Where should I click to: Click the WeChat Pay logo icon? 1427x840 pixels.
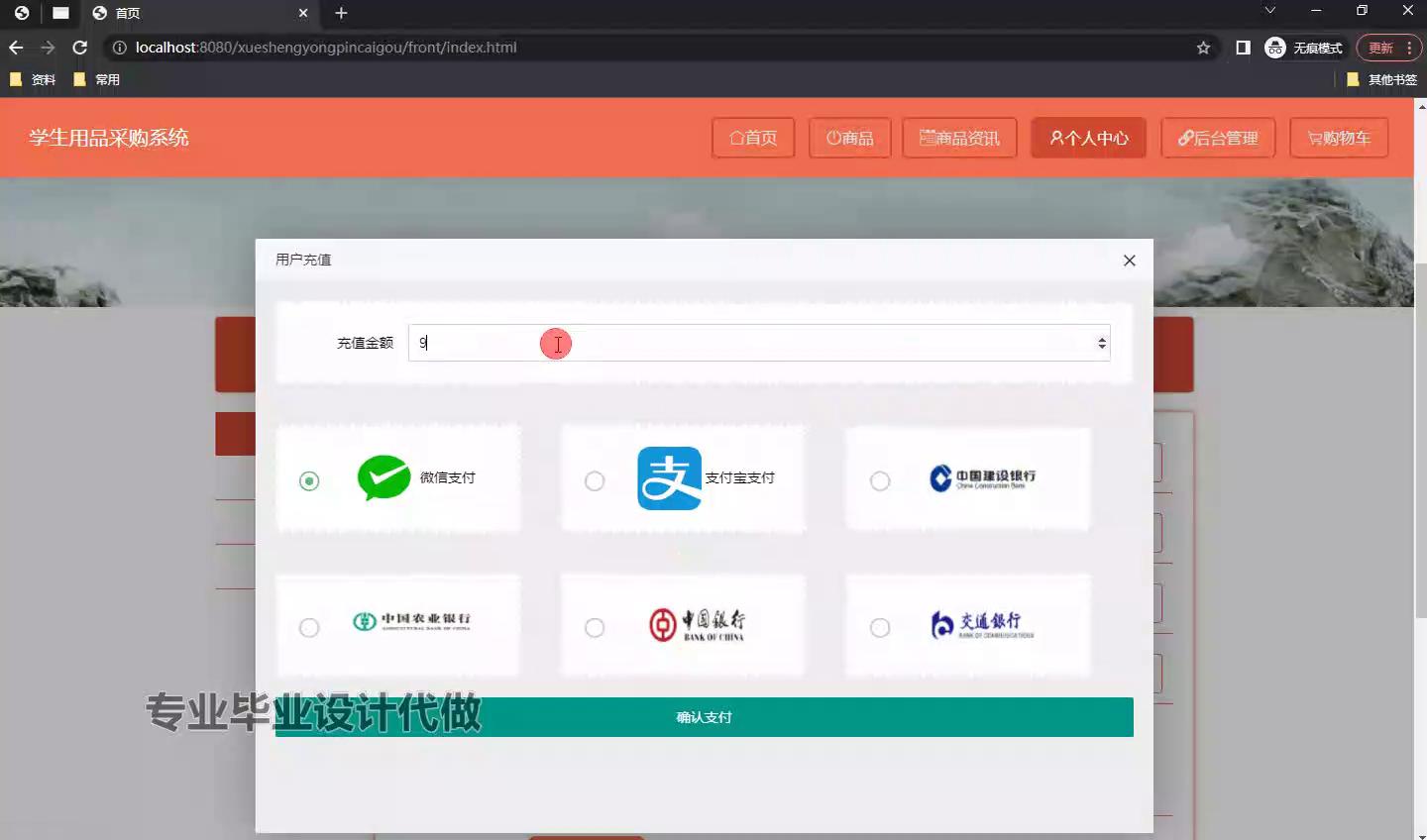384,478
